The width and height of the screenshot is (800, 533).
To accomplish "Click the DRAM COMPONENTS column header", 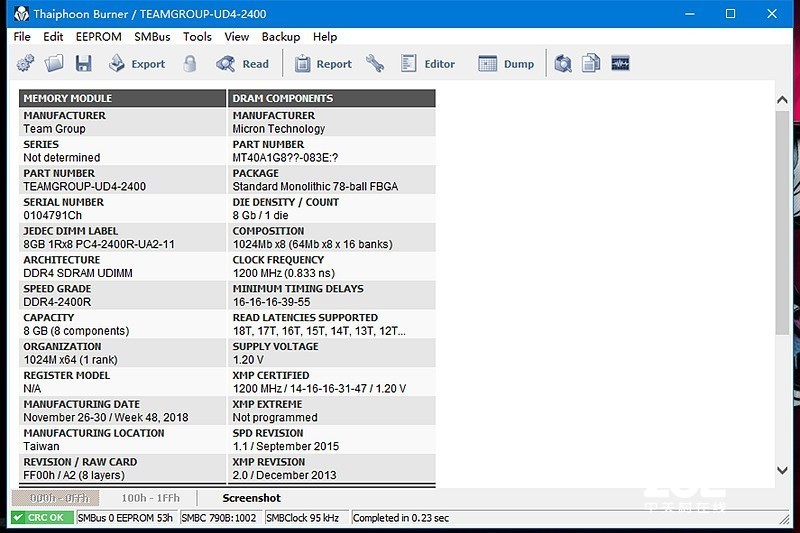I will 332,98.
